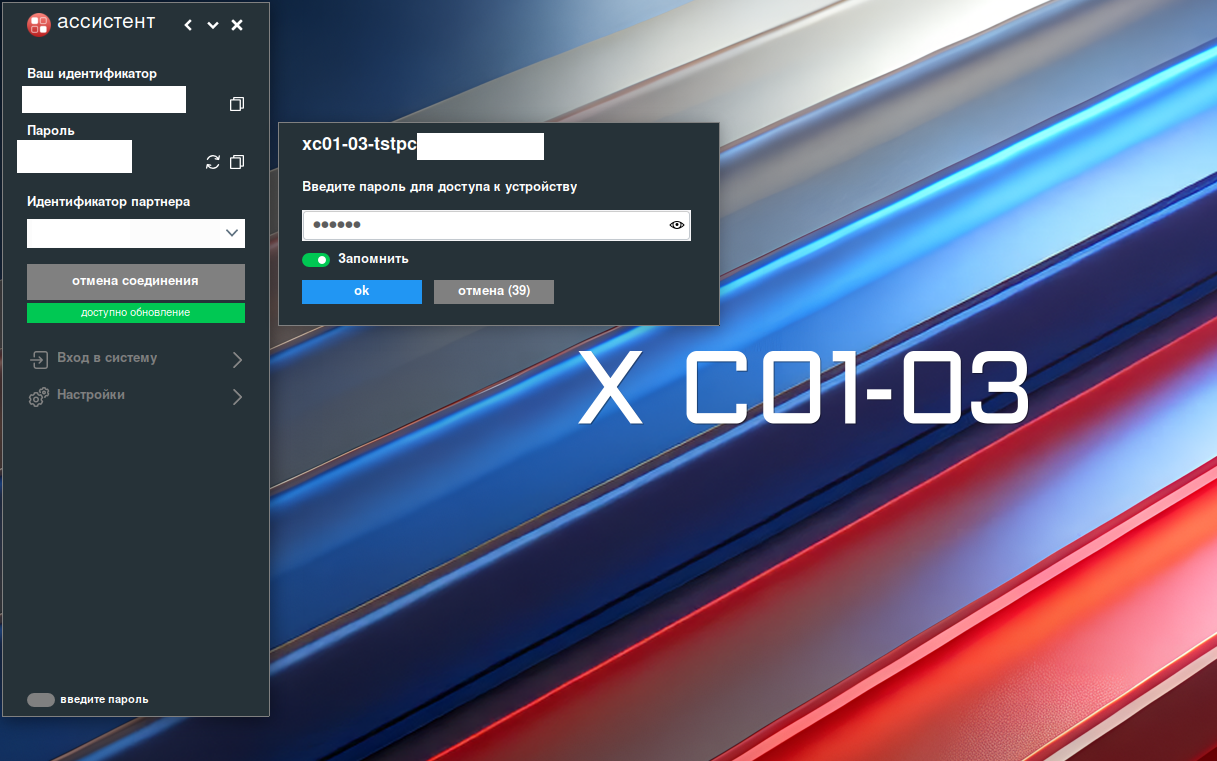Click the Ассистент logo icon
This screenshot has width=1217, height=761.
click(39, 25)
